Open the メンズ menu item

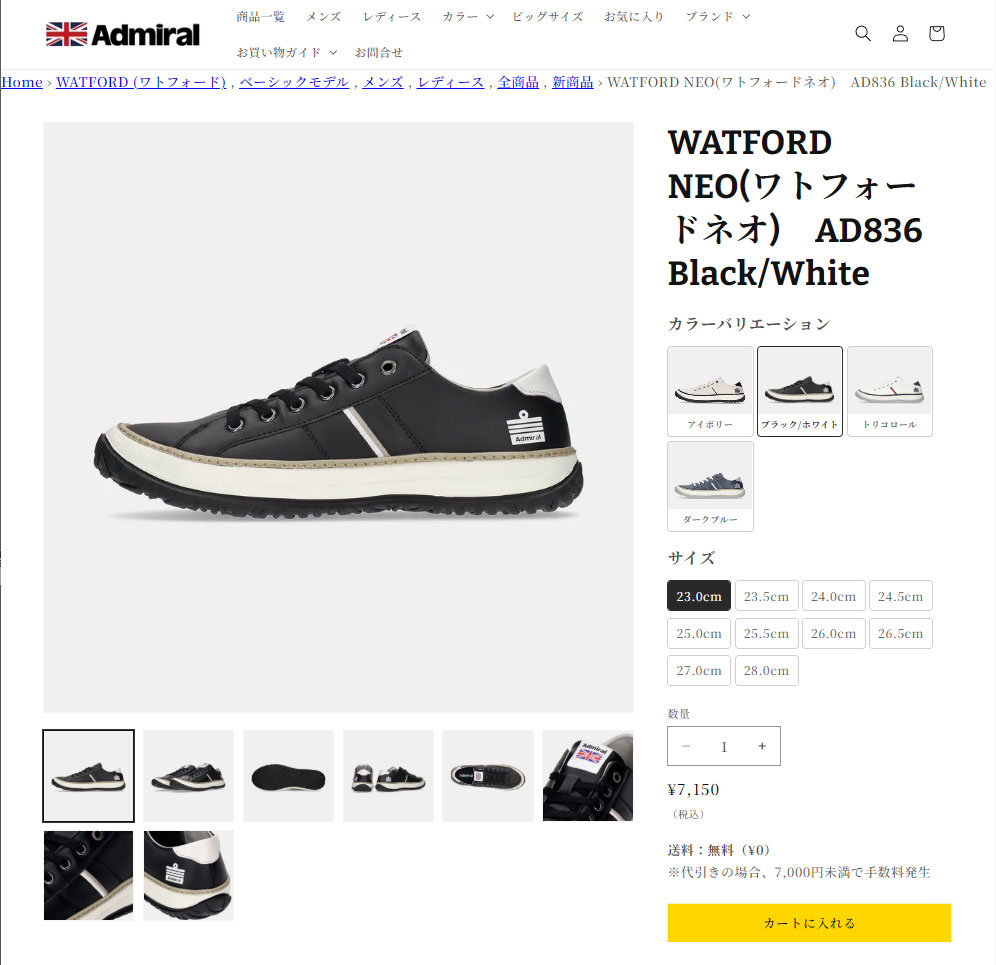(x=323, y=17)
